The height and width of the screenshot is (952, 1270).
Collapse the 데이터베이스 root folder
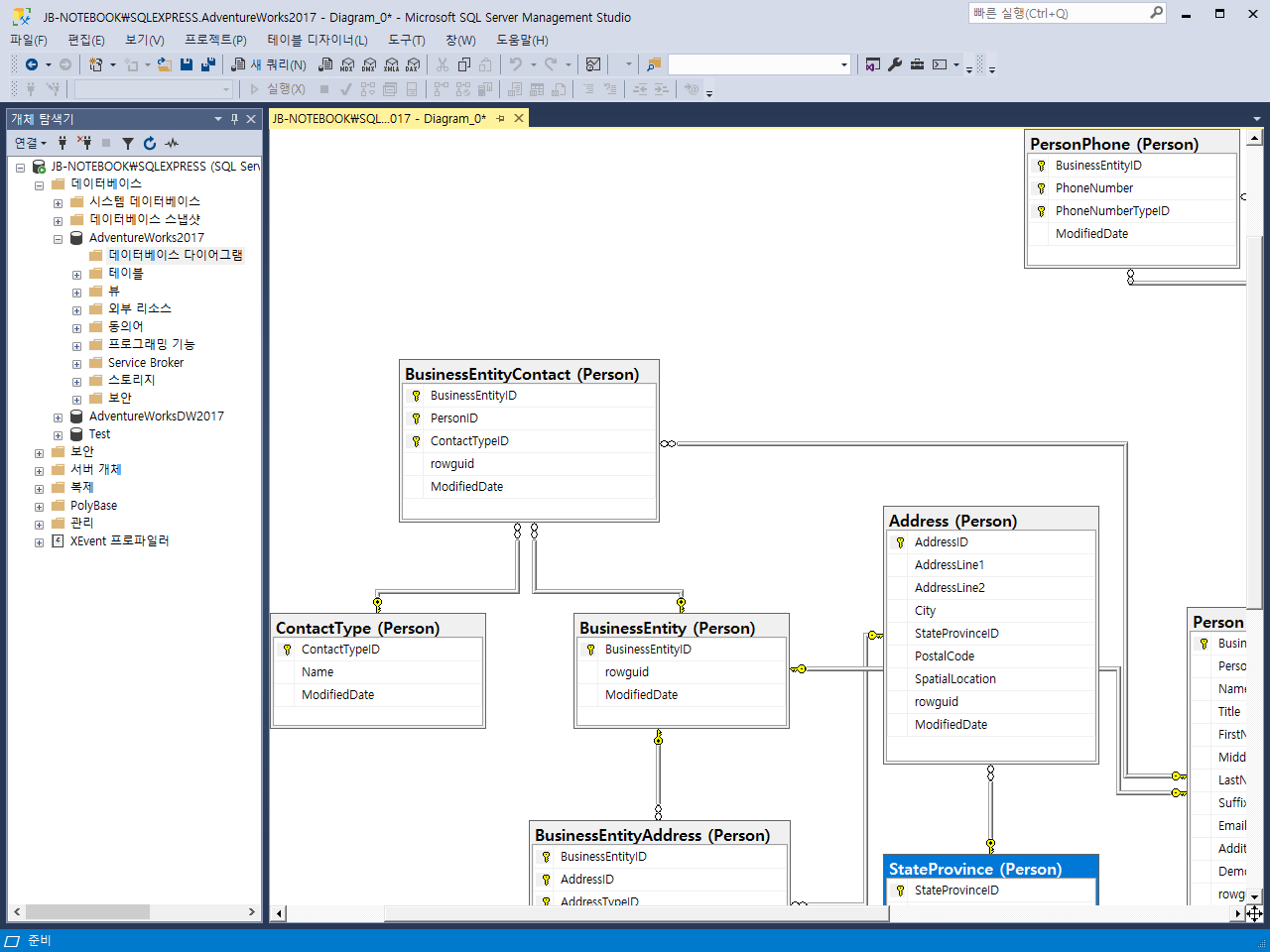point(39,185)
